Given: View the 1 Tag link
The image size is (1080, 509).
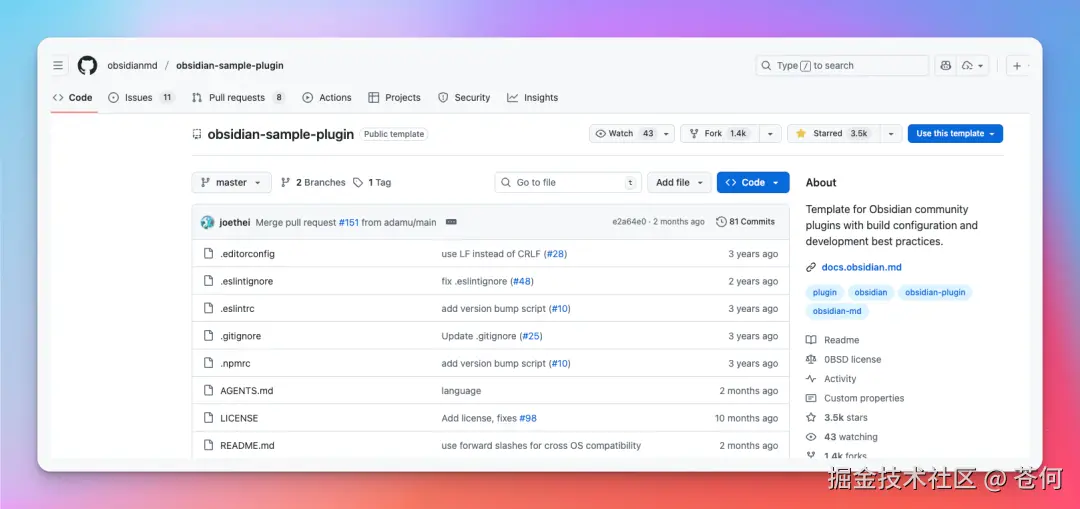Looking at the screenshot, I should point(372,183).
